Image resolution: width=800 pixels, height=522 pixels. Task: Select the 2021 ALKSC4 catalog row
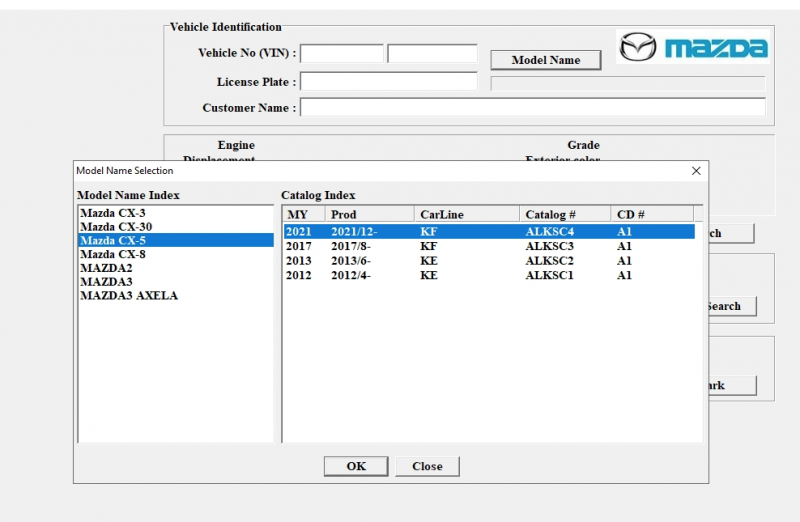pos(489,232)
